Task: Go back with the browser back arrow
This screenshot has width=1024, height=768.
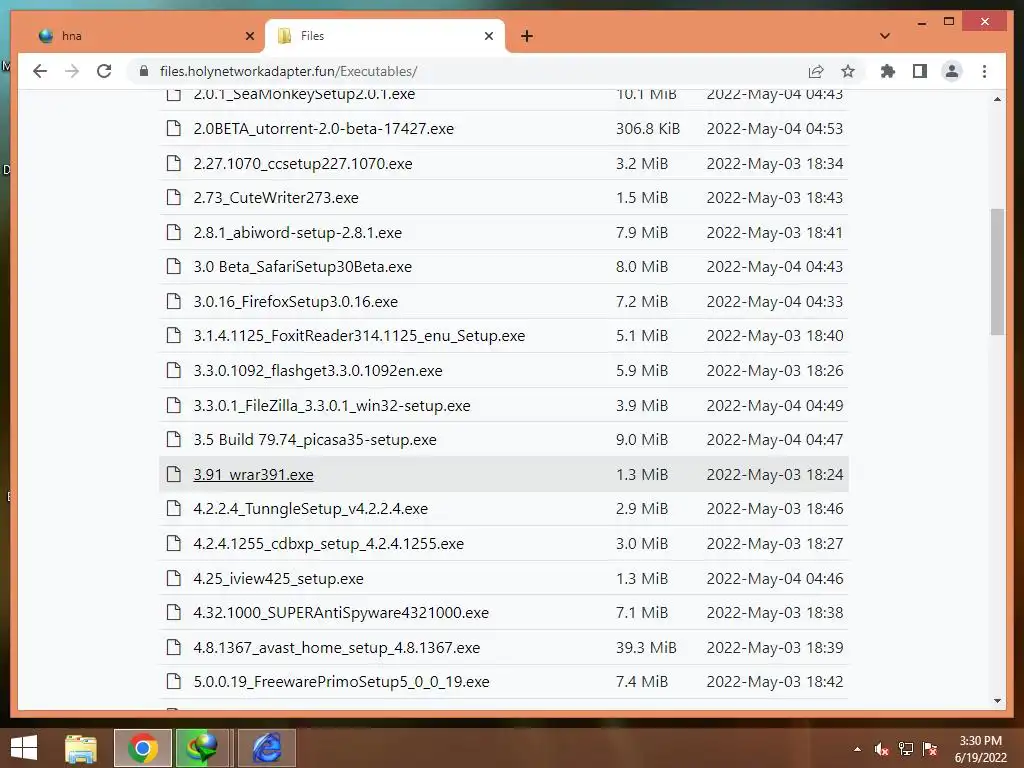Action: 40,71
